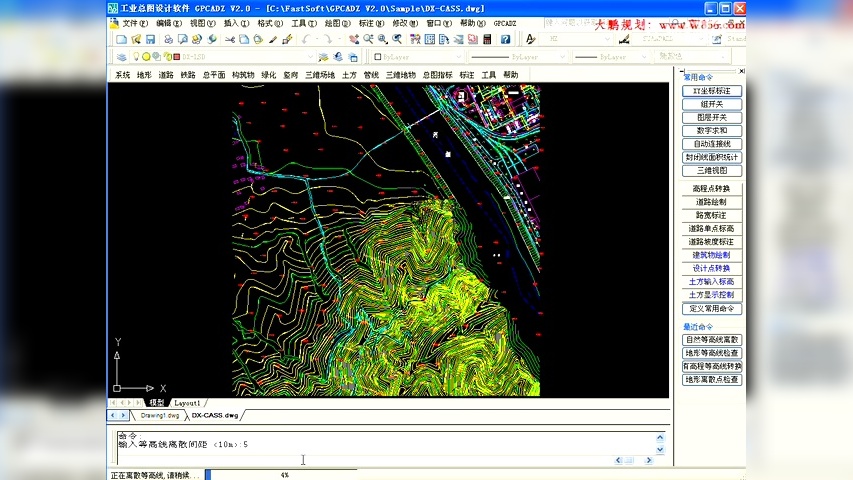Click the Print icon in the standard toolbar

pyautogui.click(x=168, y=39)
